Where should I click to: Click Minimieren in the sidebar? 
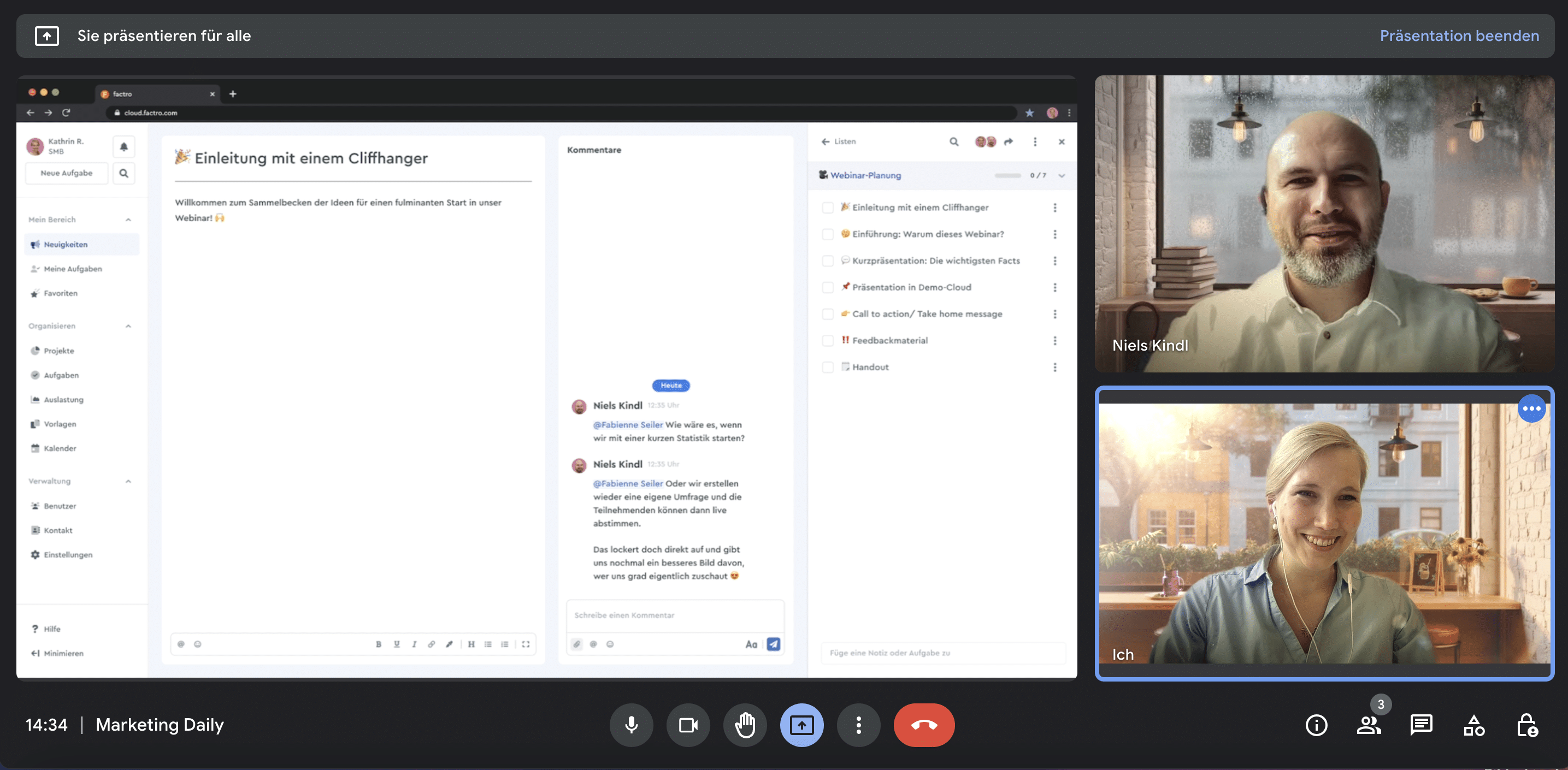57,653
